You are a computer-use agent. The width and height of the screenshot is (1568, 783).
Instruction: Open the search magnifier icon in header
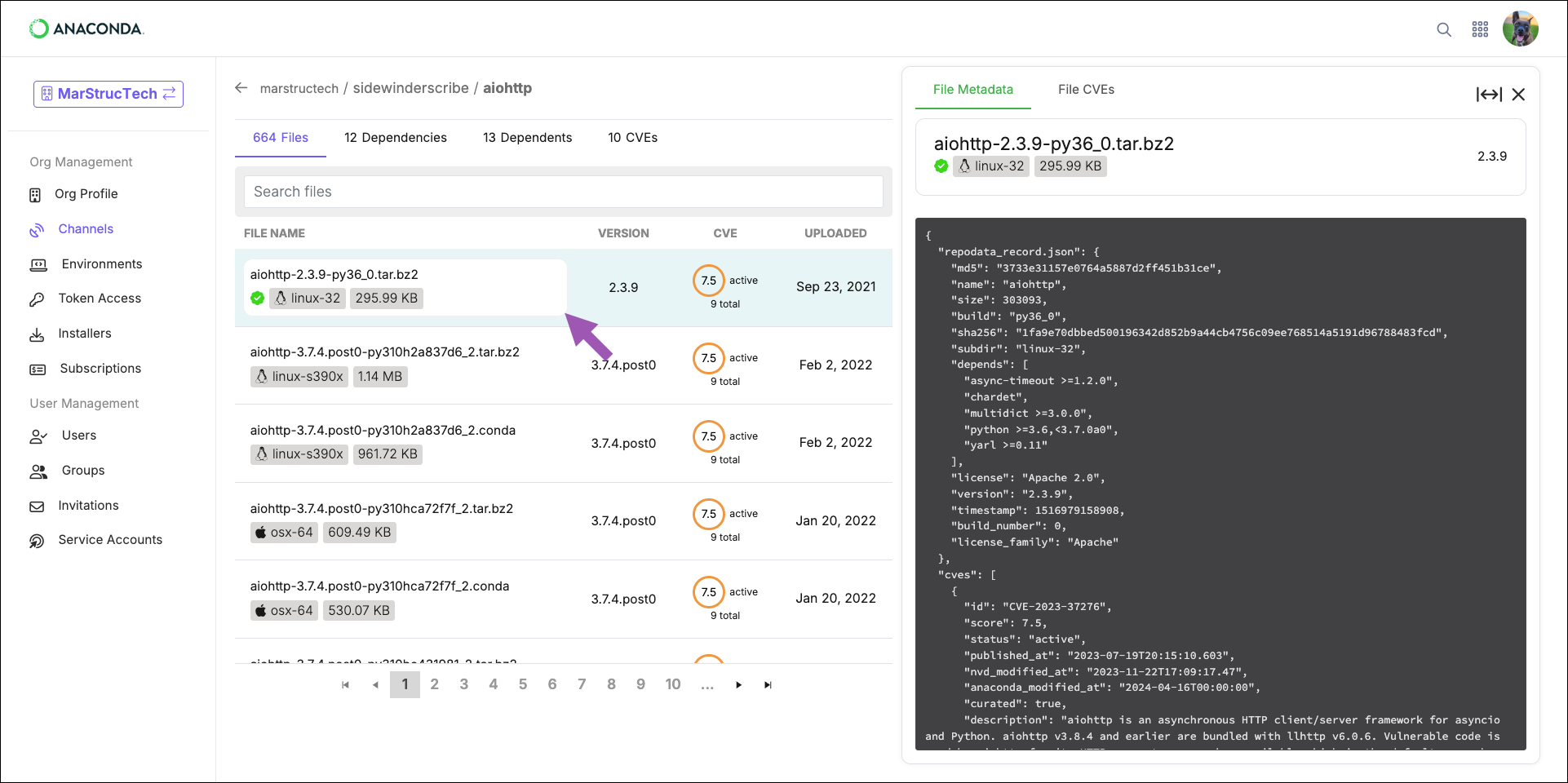pos(1444,29)
